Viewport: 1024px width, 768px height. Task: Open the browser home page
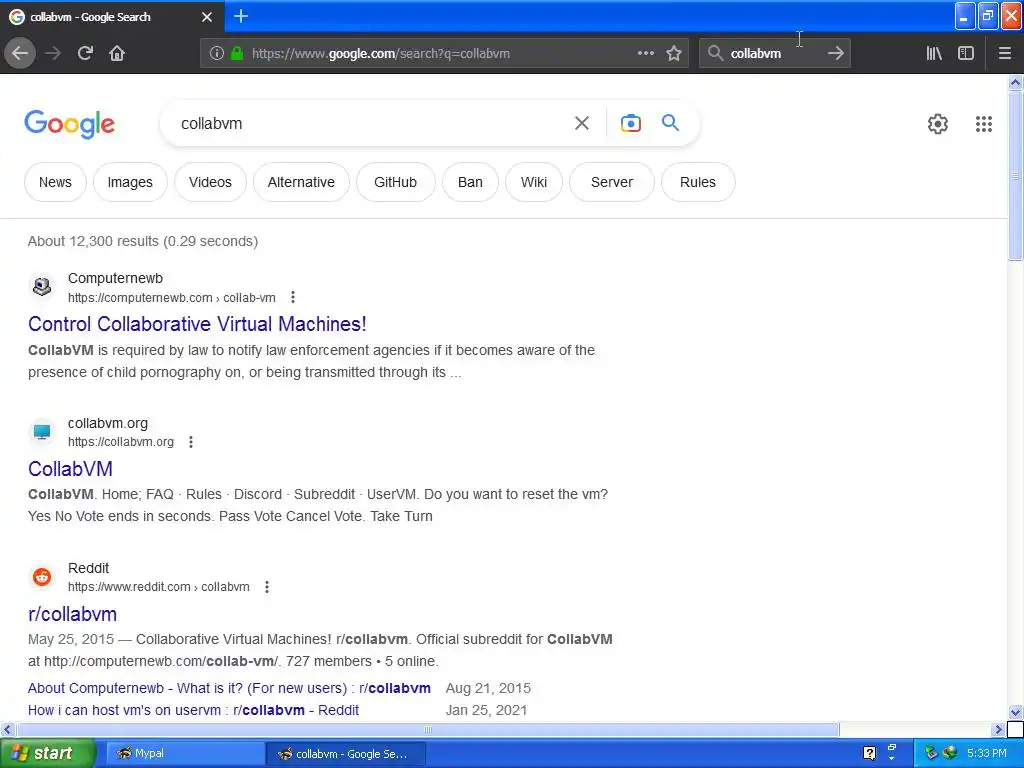117,53
